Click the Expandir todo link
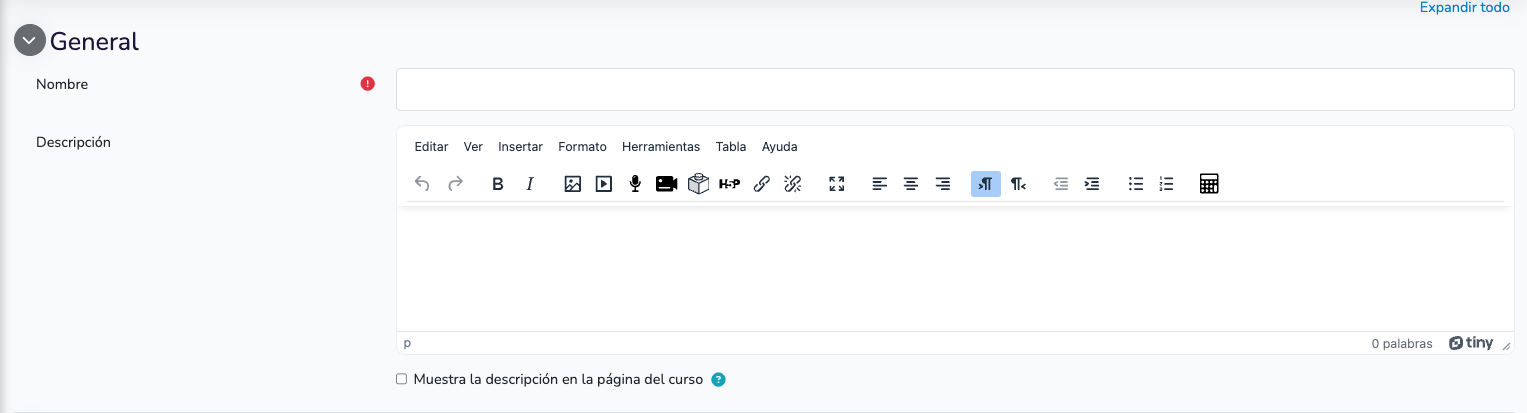Image resolution: width=1527 pixels, height=413 pixels. coord(1465,8)
